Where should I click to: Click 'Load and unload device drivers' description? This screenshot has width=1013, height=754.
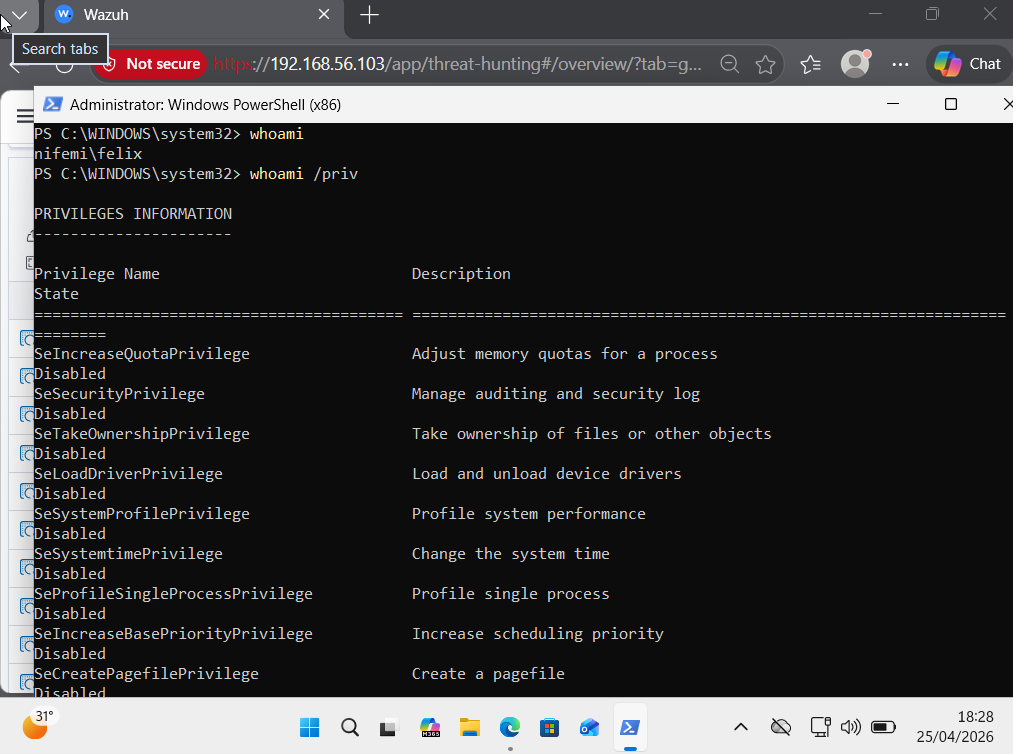point(547,474)
